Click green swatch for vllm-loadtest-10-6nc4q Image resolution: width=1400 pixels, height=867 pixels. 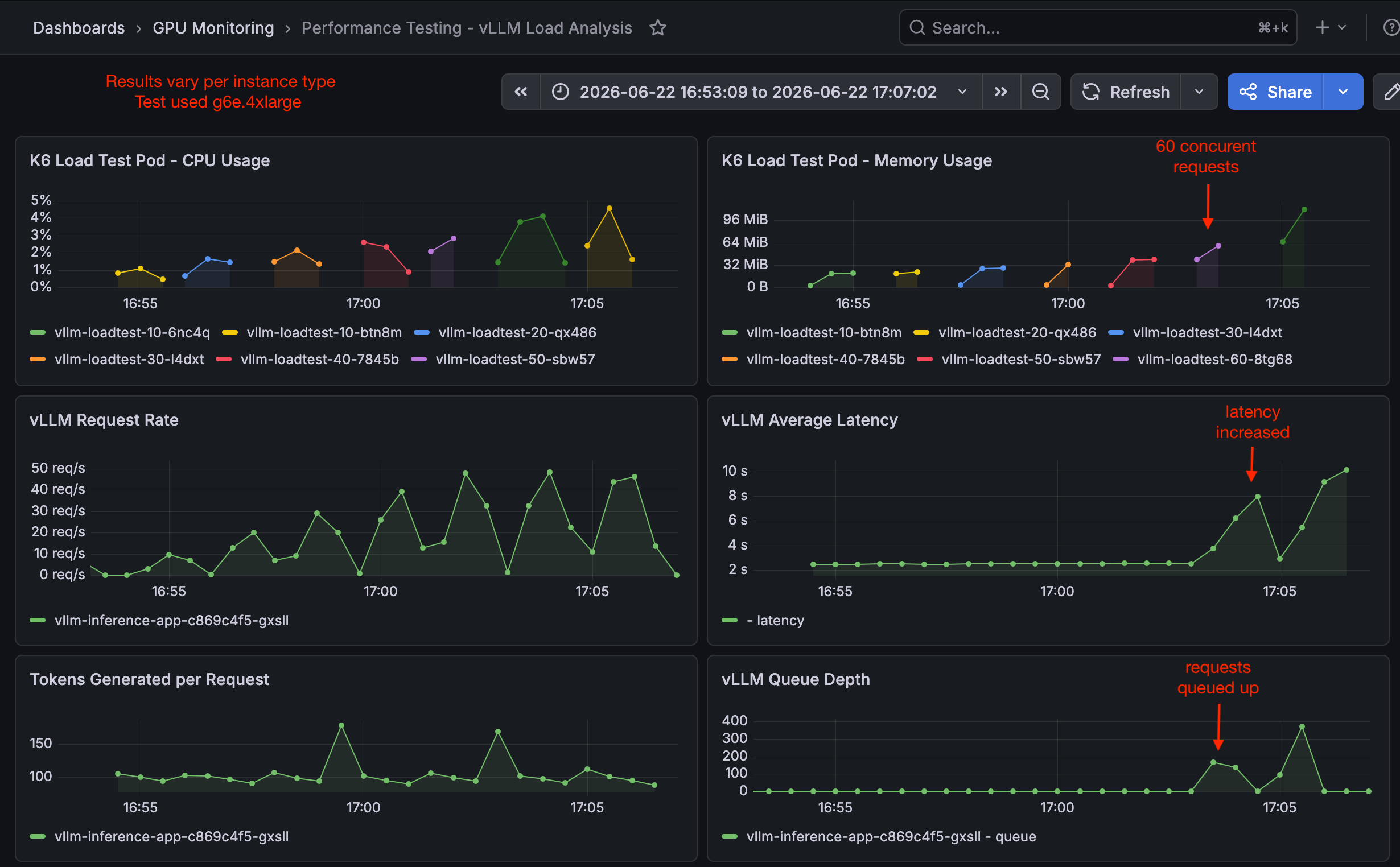(x=38, y=333)
